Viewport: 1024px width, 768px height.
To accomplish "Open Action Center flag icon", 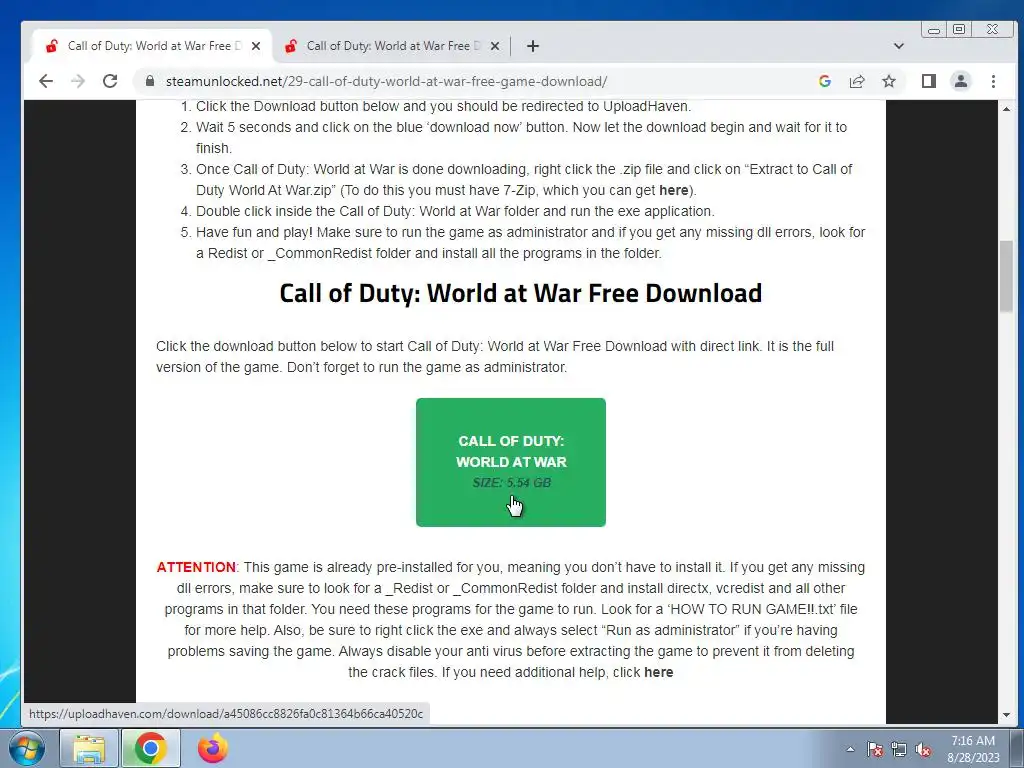I will [874, 749].
